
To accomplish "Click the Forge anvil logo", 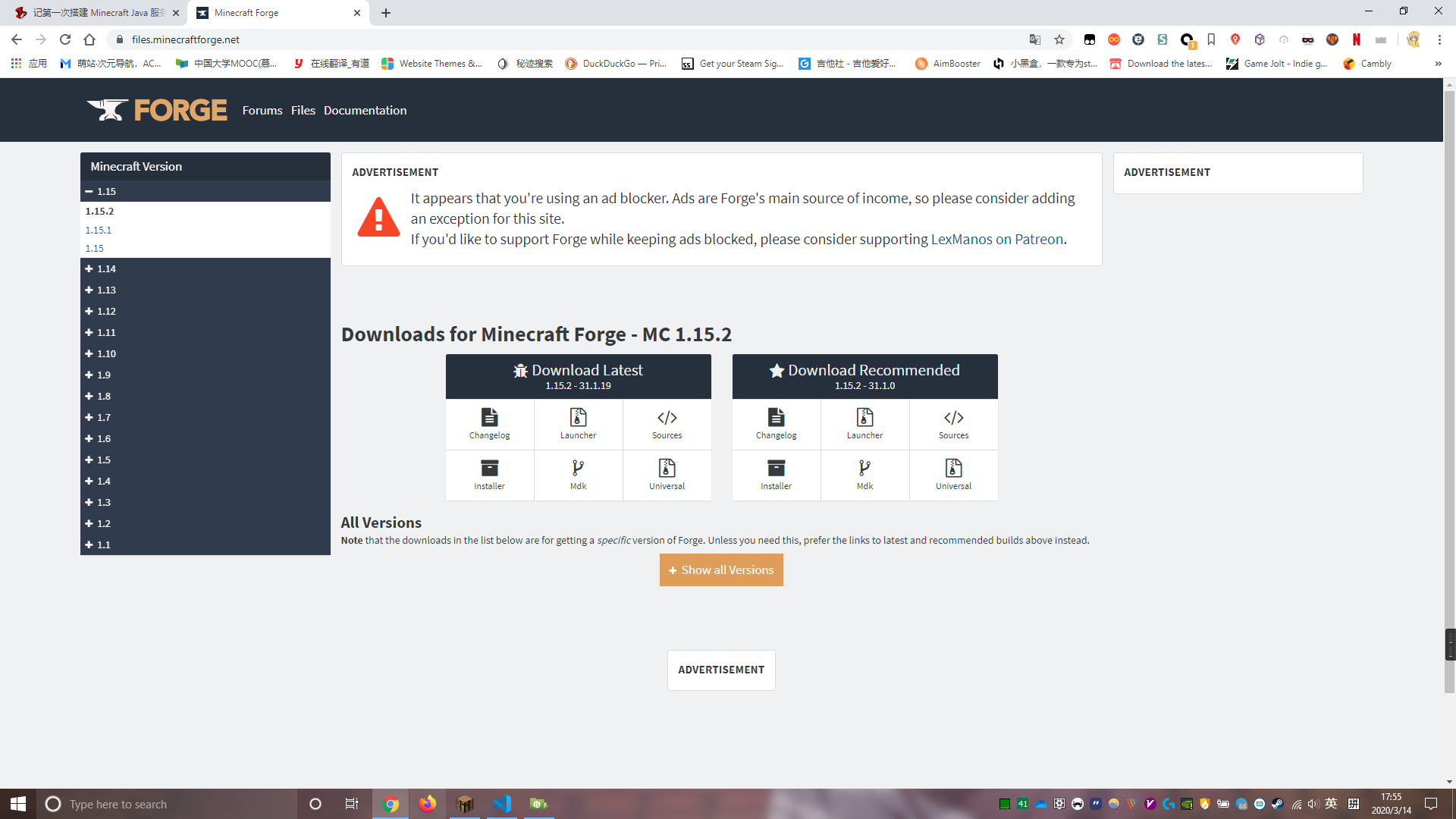I will (x=156, y=110).
